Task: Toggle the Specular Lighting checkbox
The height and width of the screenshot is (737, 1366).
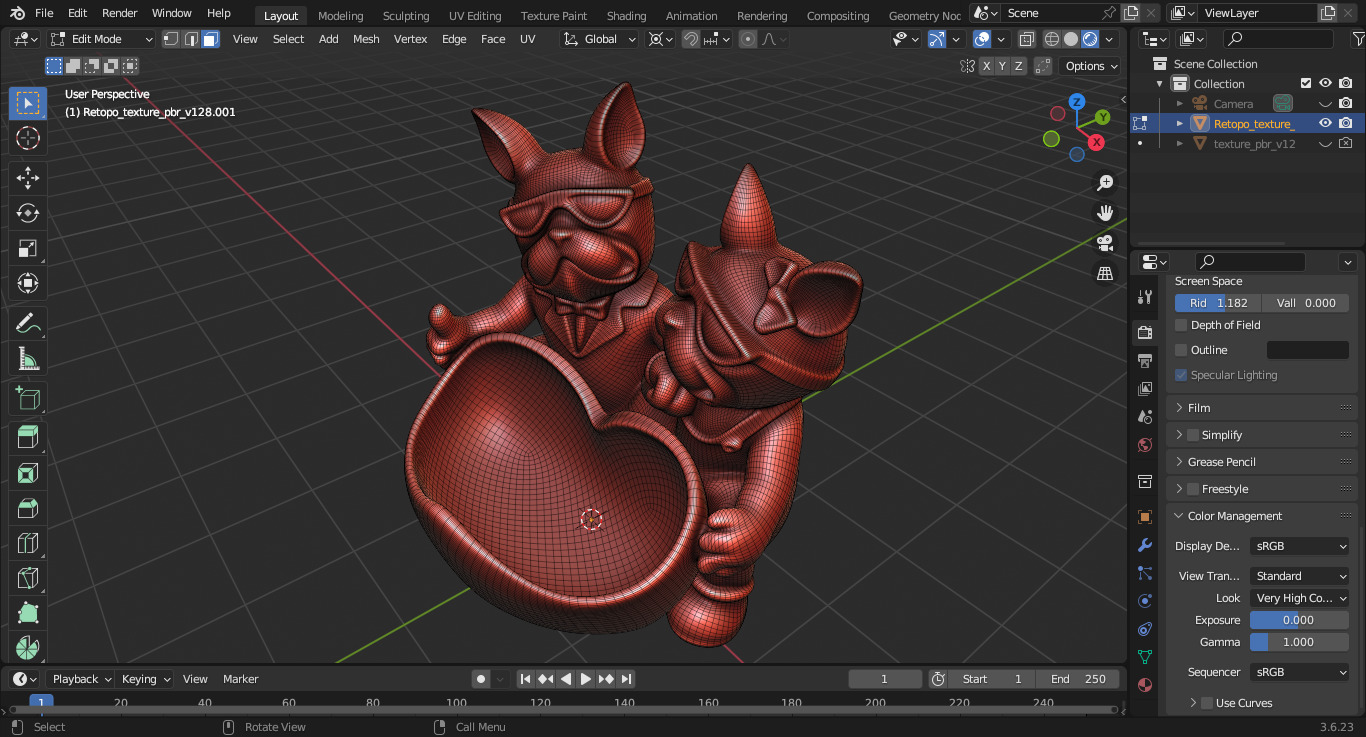Action: pyautogui.click(x=1181, y=375)
